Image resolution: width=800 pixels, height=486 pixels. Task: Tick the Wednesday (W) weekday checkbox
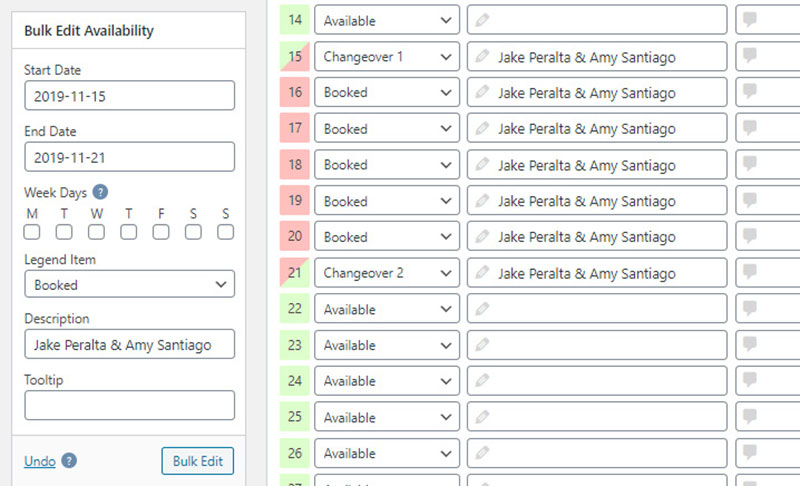tap(96, 232)
